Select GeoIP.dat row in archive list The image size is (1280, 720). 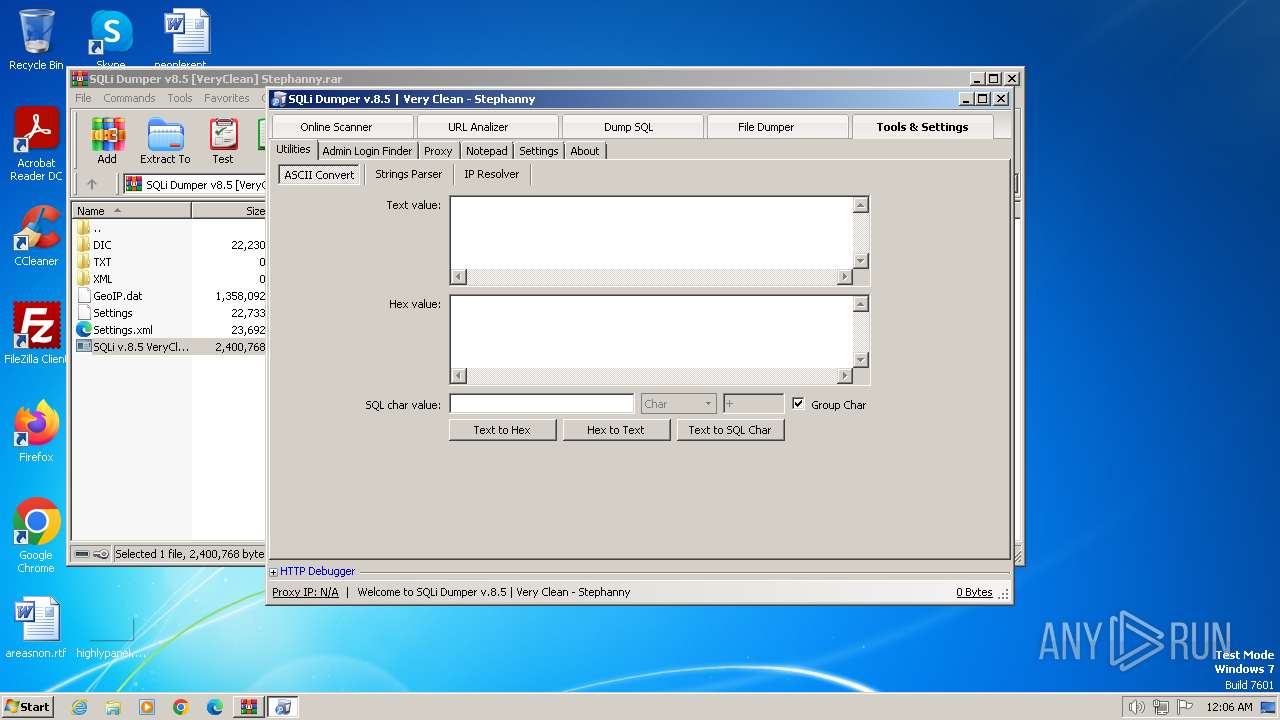[x=170, y=296]
